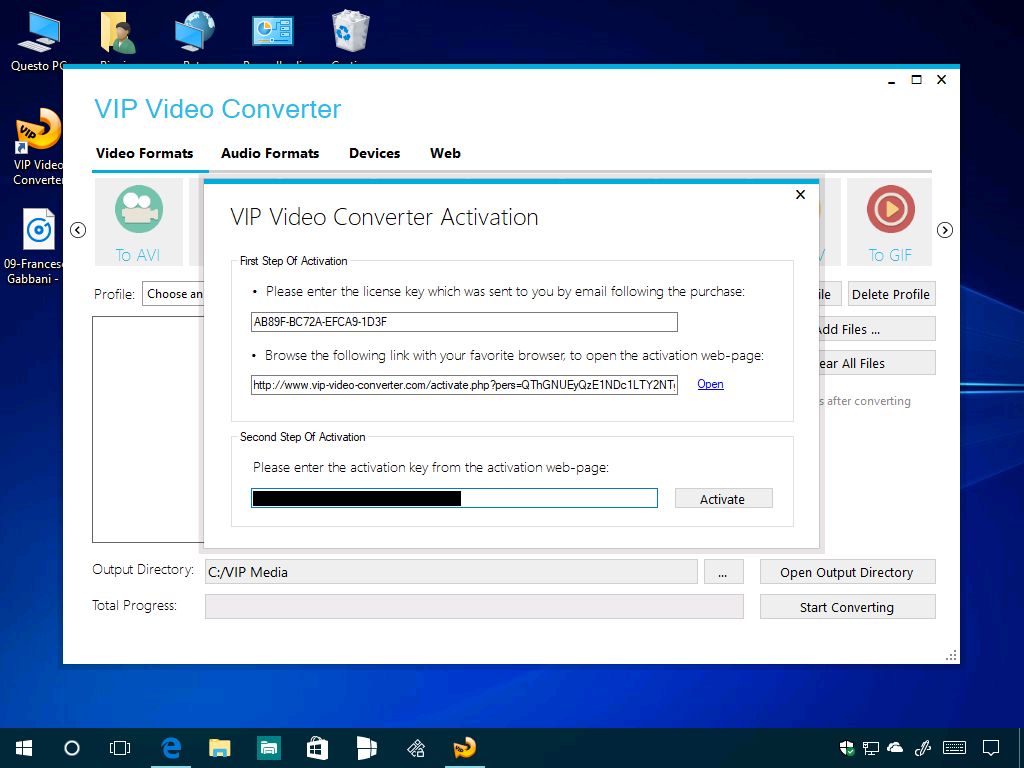Open Windows Defender shield tray icon
The height and width of the screenshot is (768, 1024).
pos(846,748)
